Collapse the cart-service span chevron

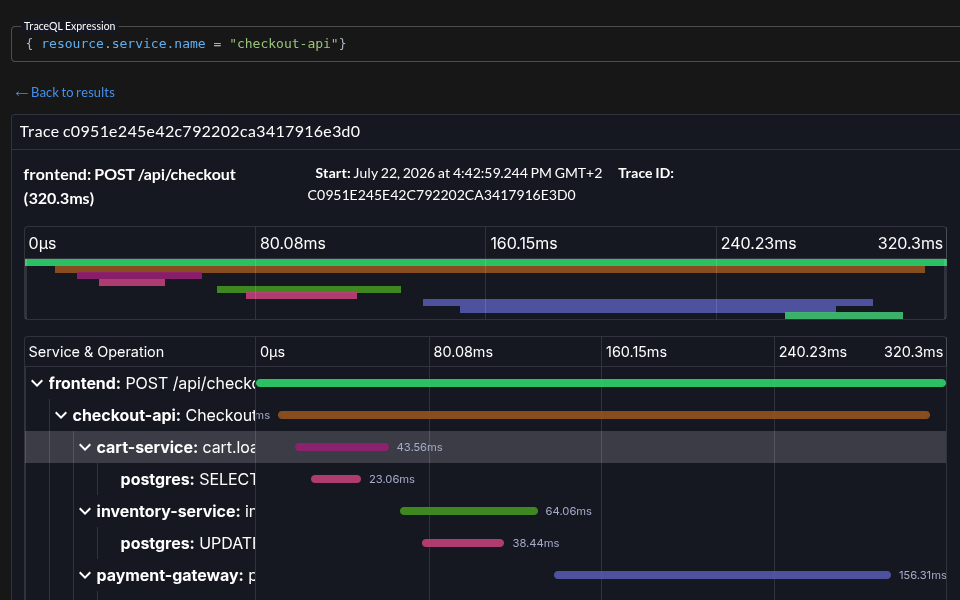[x=84, y=447]
